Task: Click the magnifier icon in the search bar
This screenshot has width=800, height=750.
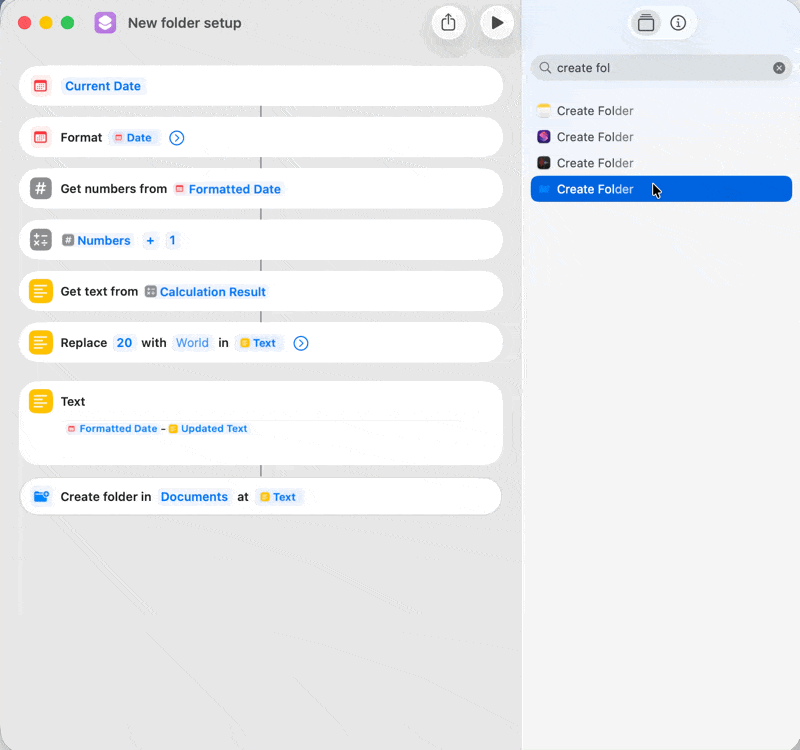Action: click(543, 67)
